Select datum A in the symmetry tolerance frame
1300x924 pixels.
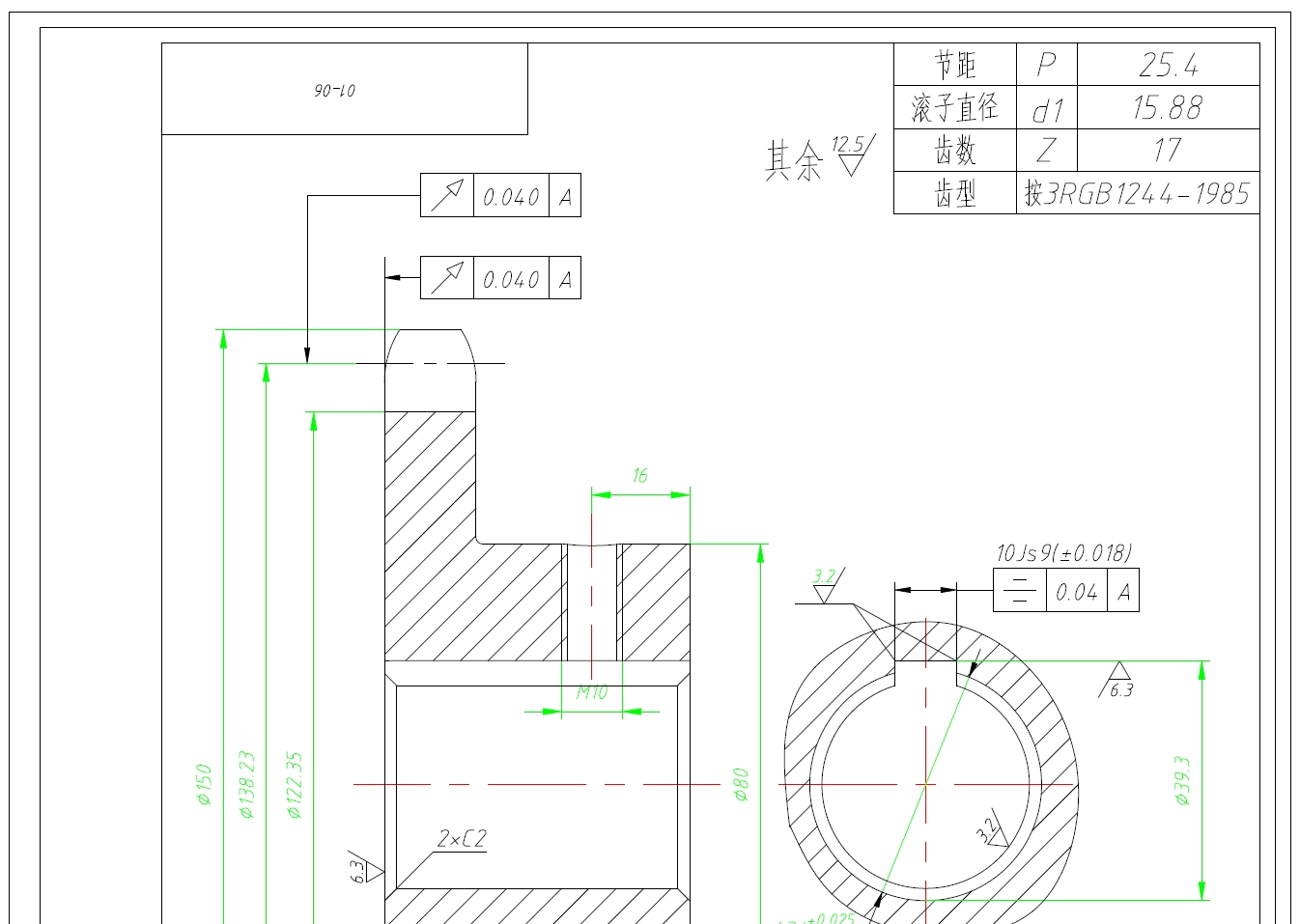[1124, 592]
